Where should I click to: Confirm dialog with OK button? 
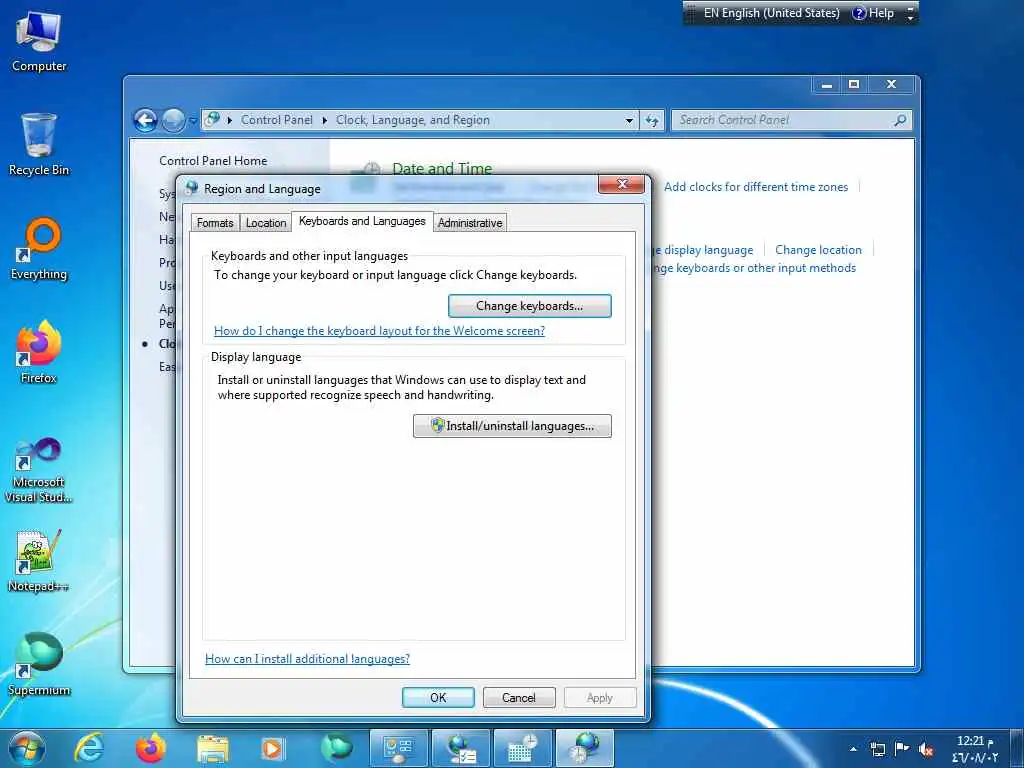pos(438,697)
